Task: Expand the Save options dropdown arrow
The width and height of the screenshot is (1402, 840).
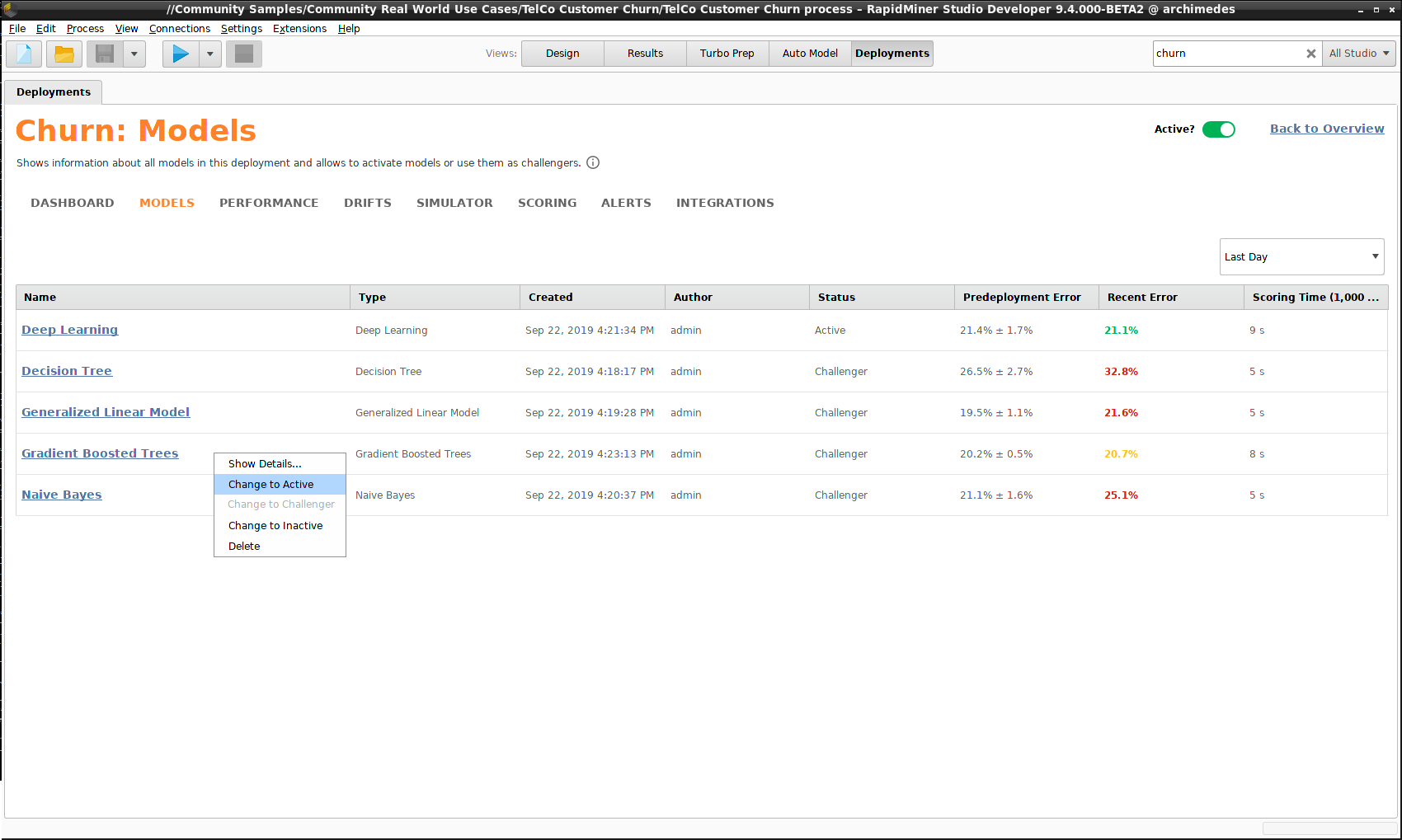Action: 134,54
